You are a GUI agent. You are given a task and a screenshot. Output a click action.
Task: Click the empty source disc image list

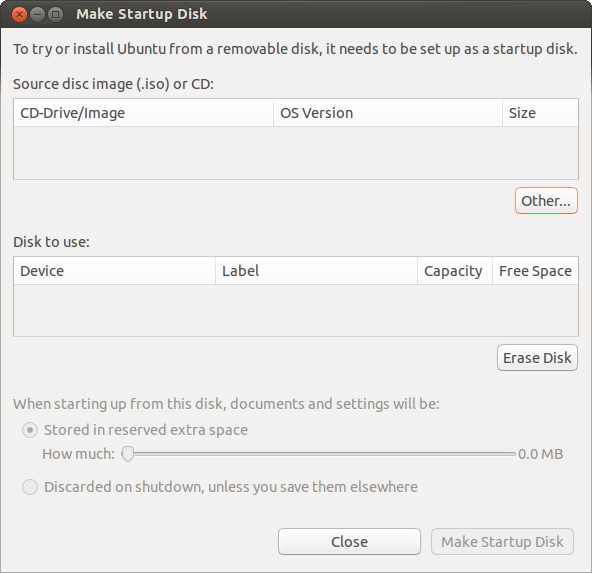(296, 153)
